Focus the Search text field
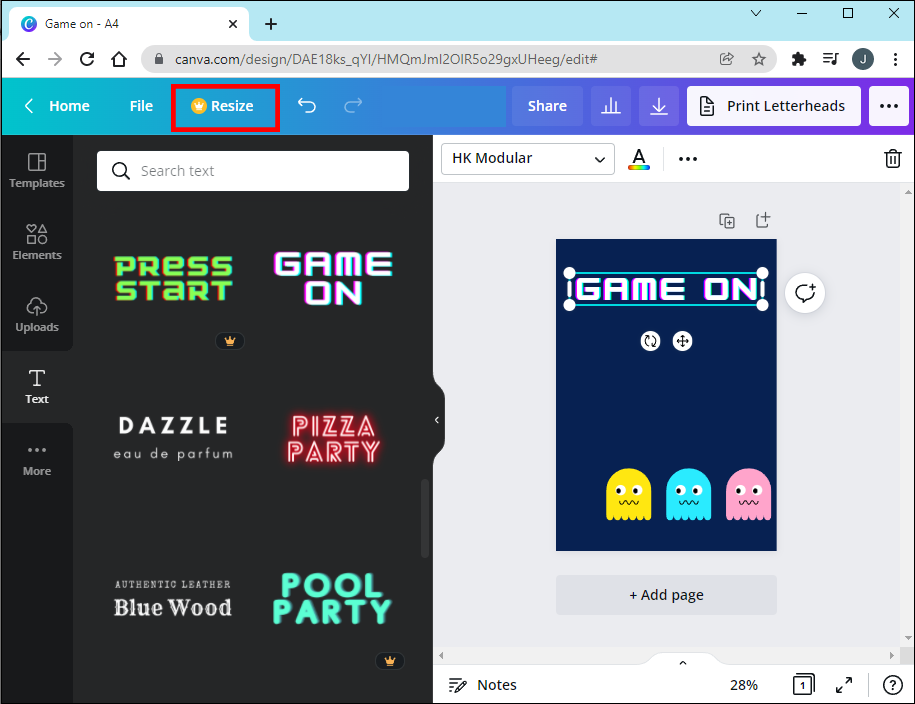This screenshot has height=704, width=915. 253,171
